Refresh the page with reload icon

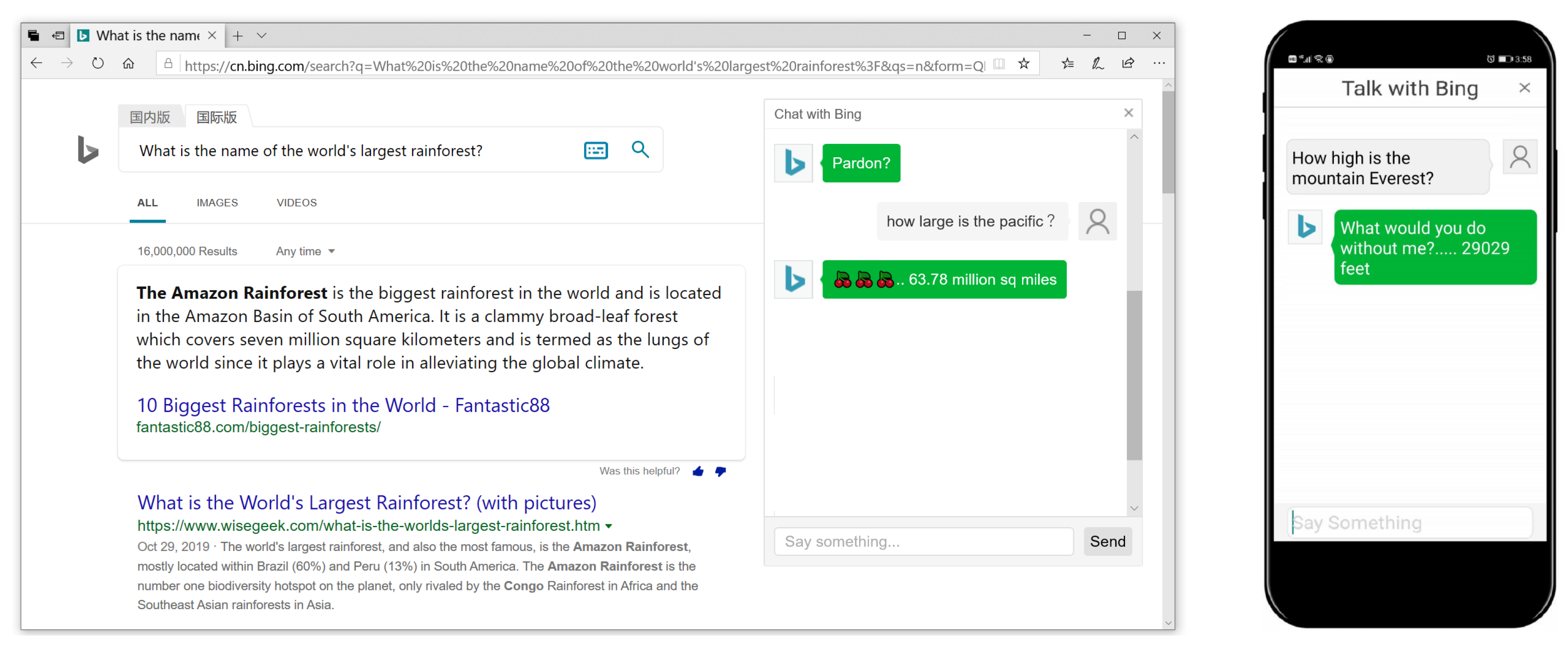pyautogui.click(x=97, y=63)
